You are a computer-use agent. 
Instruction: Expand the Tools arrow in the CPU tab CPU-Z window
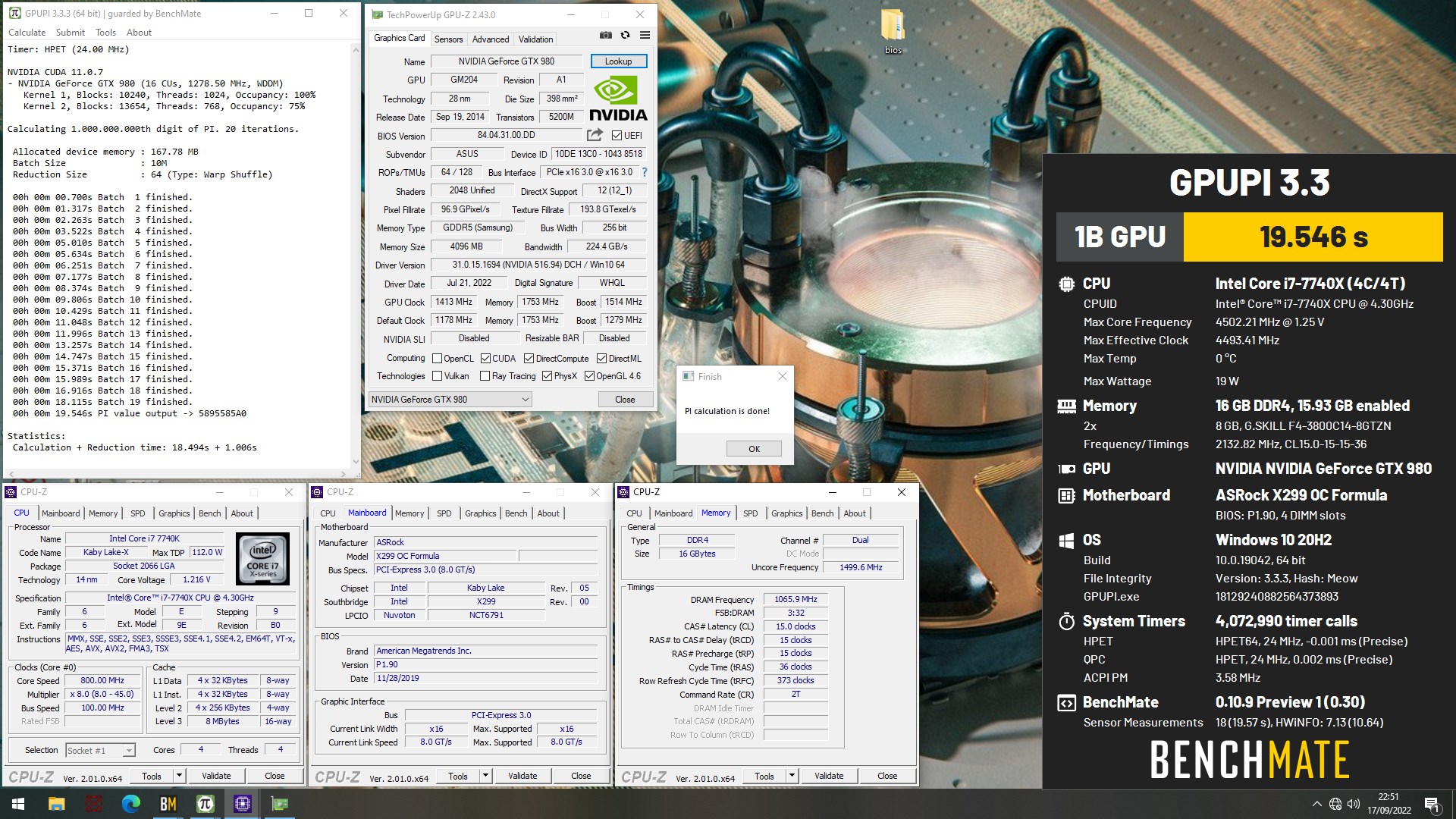point(179,776)
